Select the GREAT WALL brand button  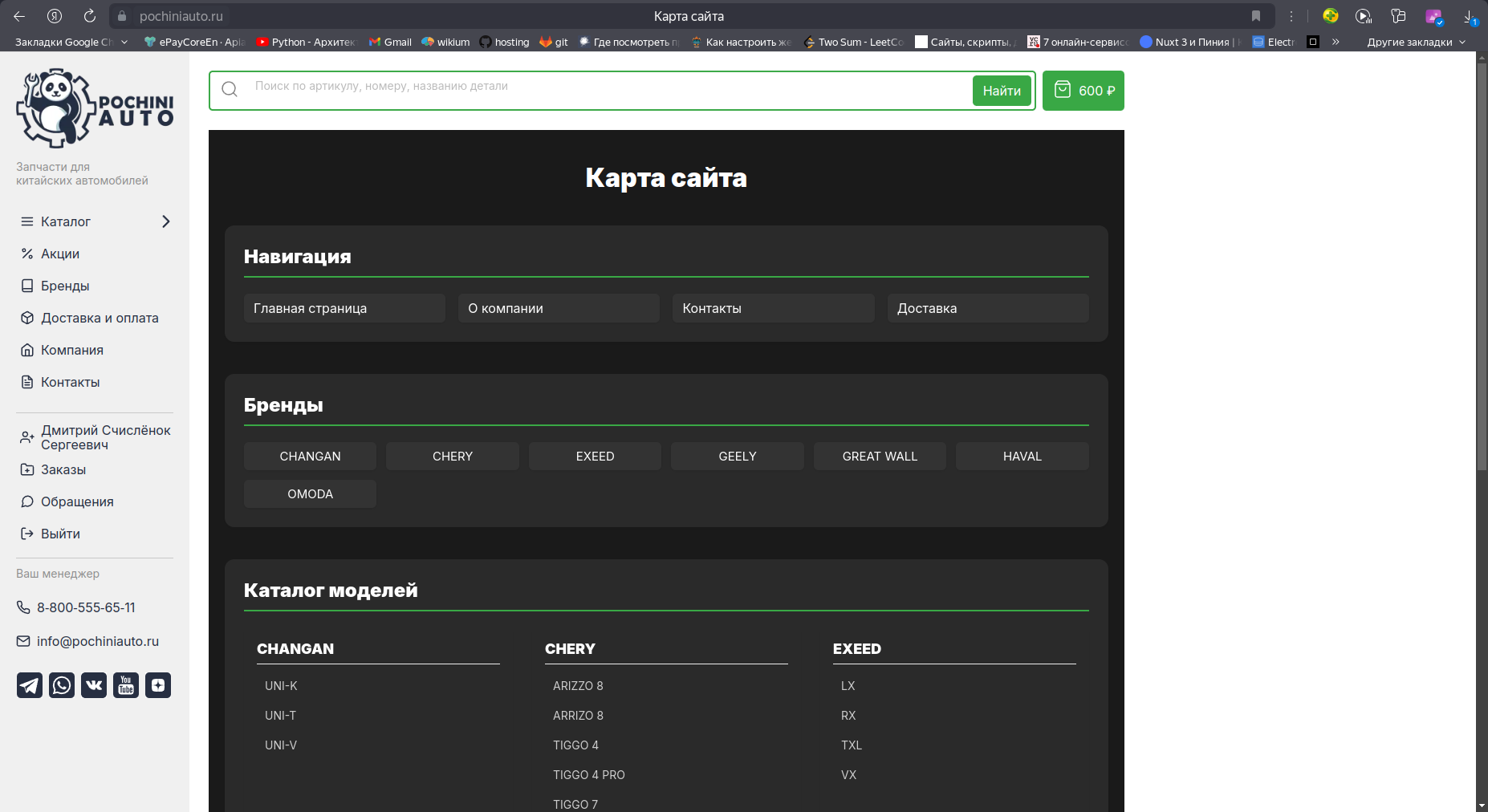click(880, 456)
